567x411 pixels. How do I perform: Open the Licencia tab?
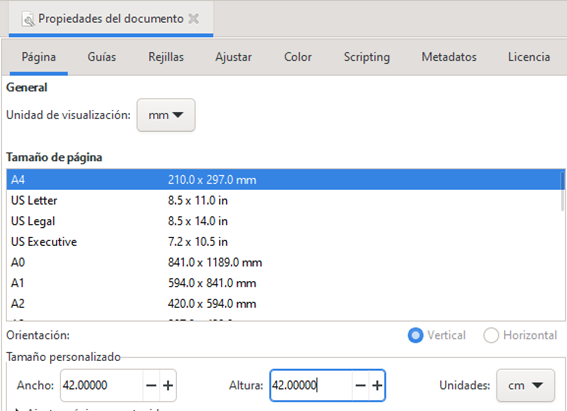[529, 57]
